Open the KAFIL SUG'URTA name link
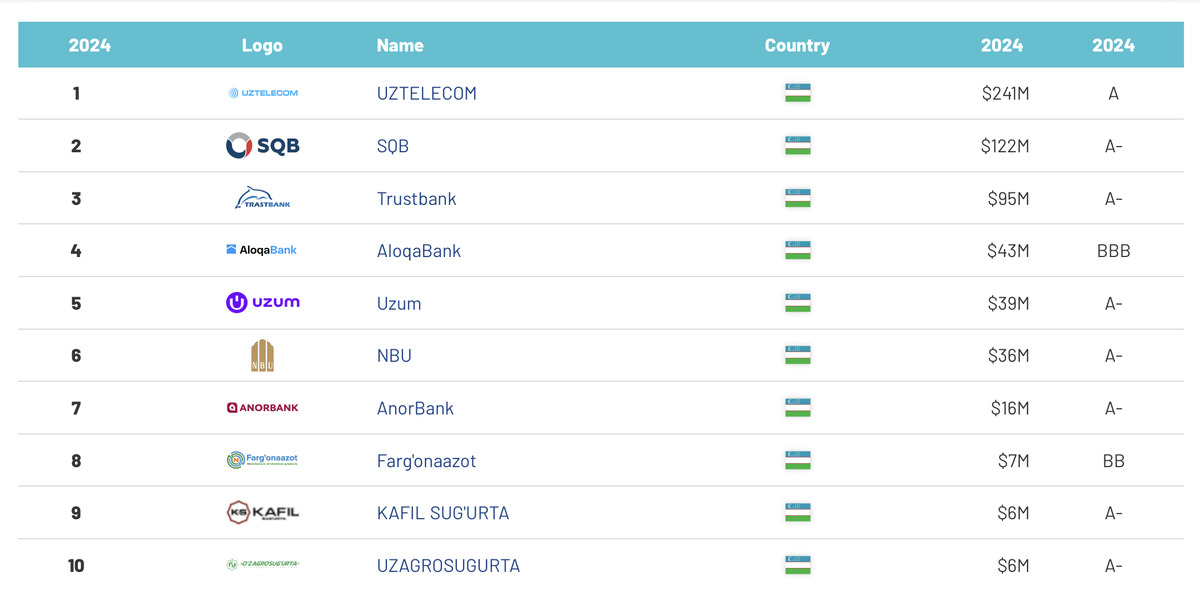The height and width of the screenshot is (616, 1200). coord(442,513)
